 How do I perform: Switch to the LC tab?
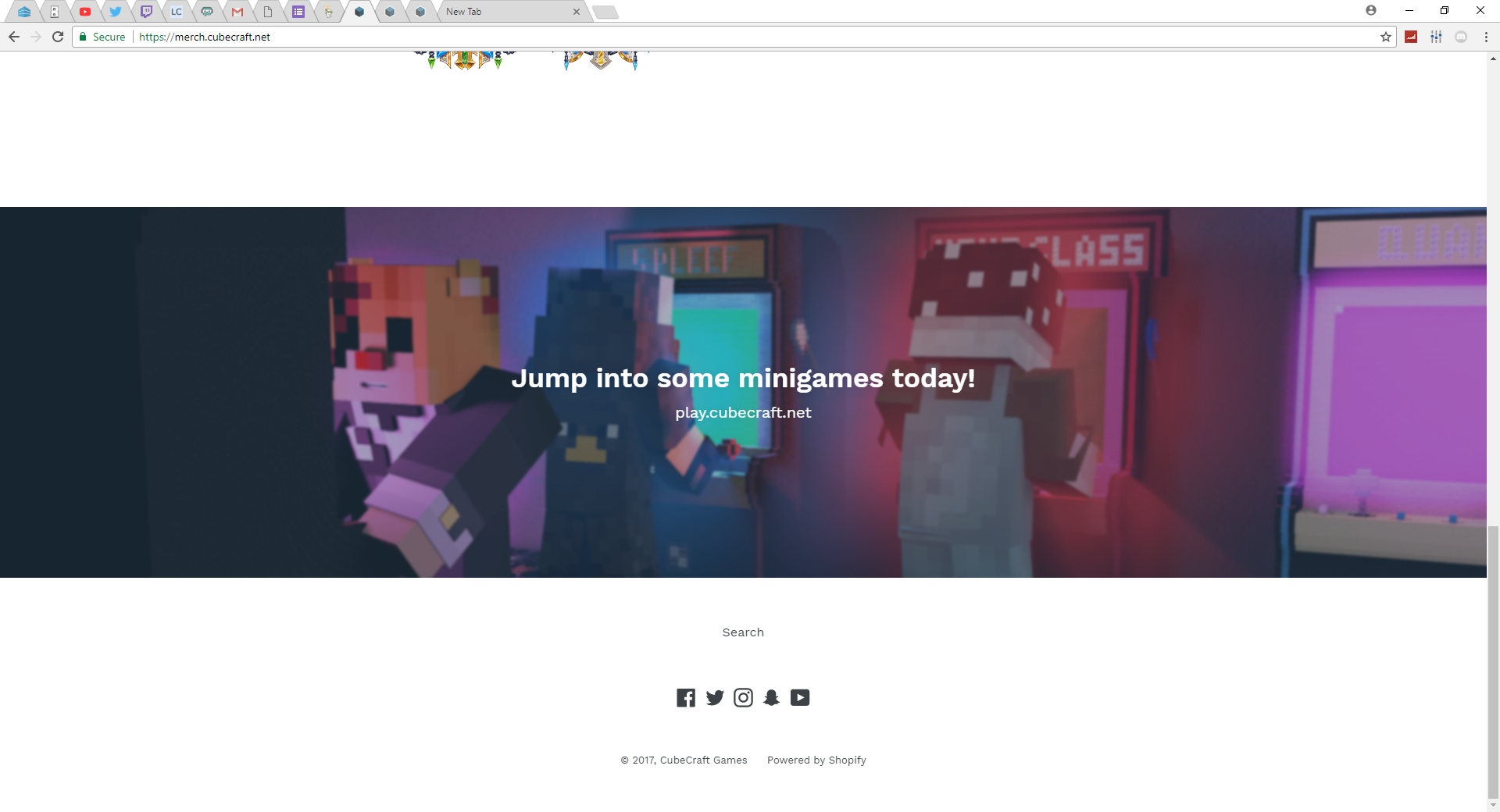coord(177,12)
